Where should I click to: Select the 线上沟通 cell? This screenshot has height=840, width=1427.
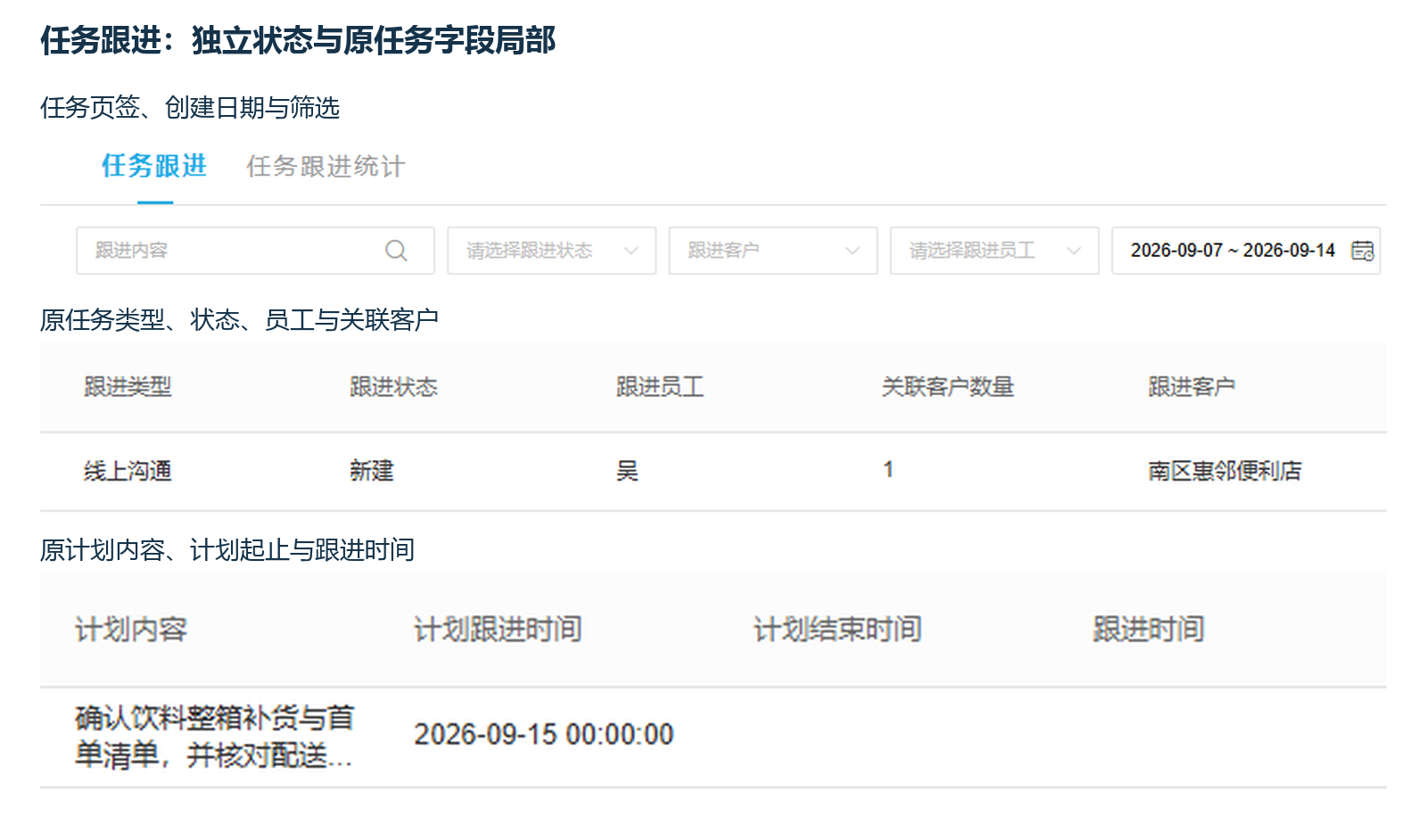point(128,471)
